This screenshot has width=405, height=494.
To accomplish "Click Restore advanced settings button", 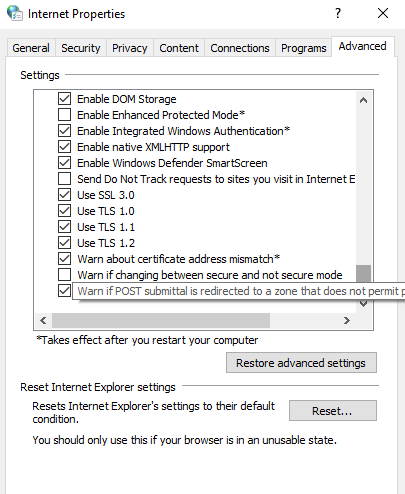I will [x=301, y=363].
